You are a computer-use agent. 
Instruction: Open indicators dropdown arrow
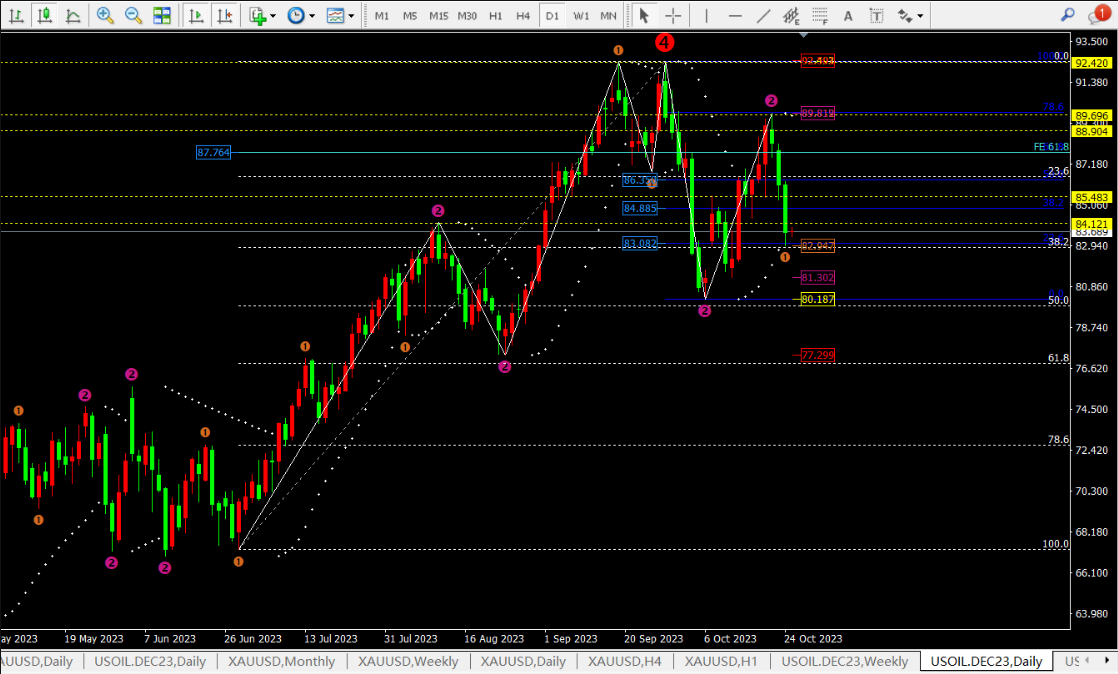(273, 16)
